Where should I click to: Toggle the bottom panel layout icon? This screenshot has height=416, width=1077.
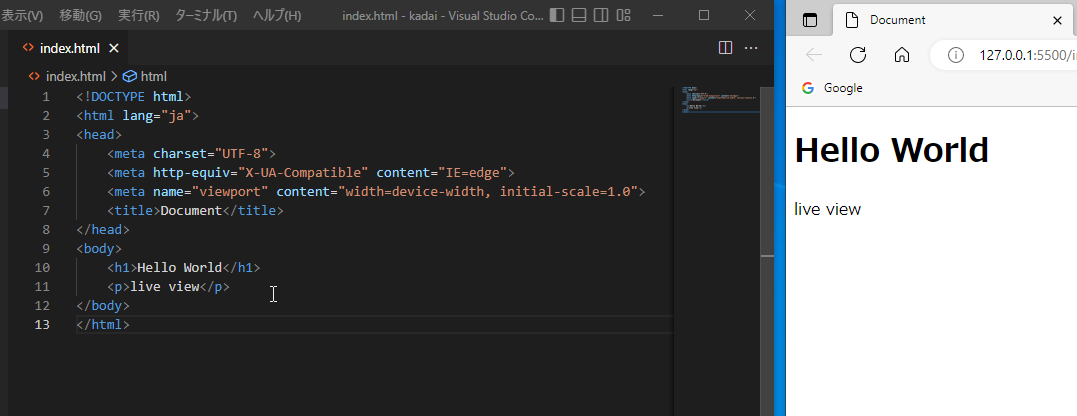(579, 16)
